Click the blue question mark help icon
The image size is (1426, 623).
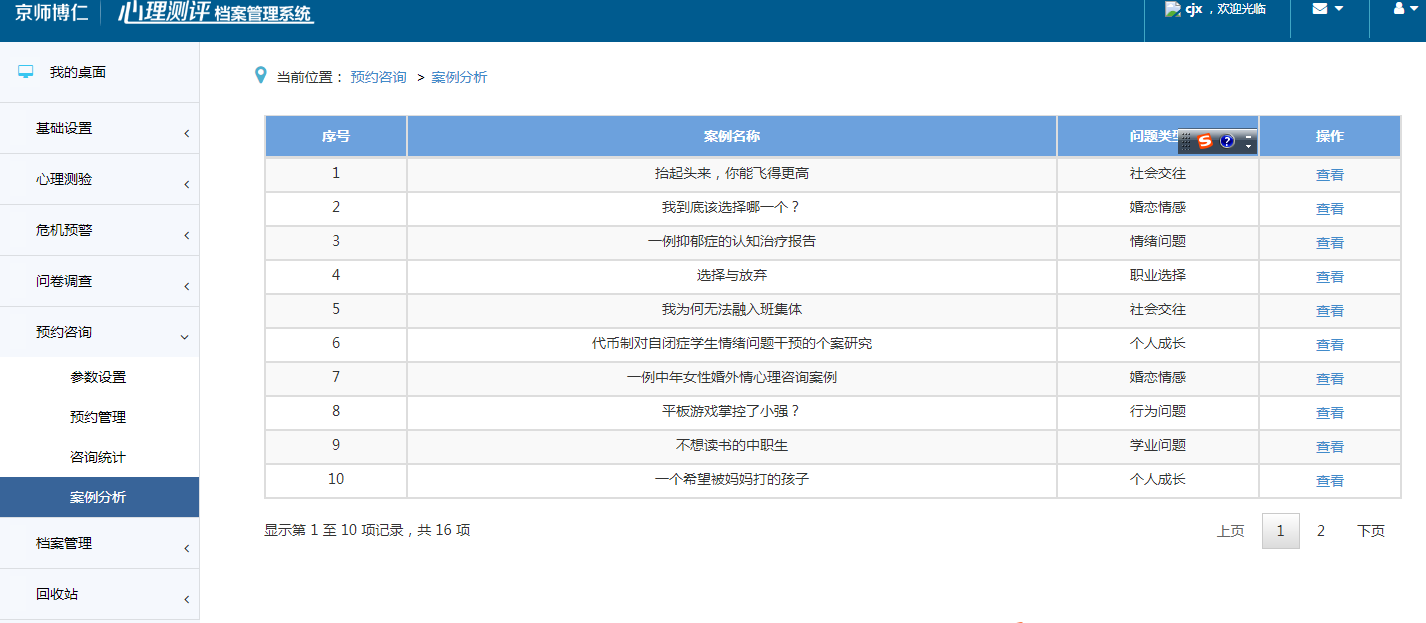pos(1227,142)
